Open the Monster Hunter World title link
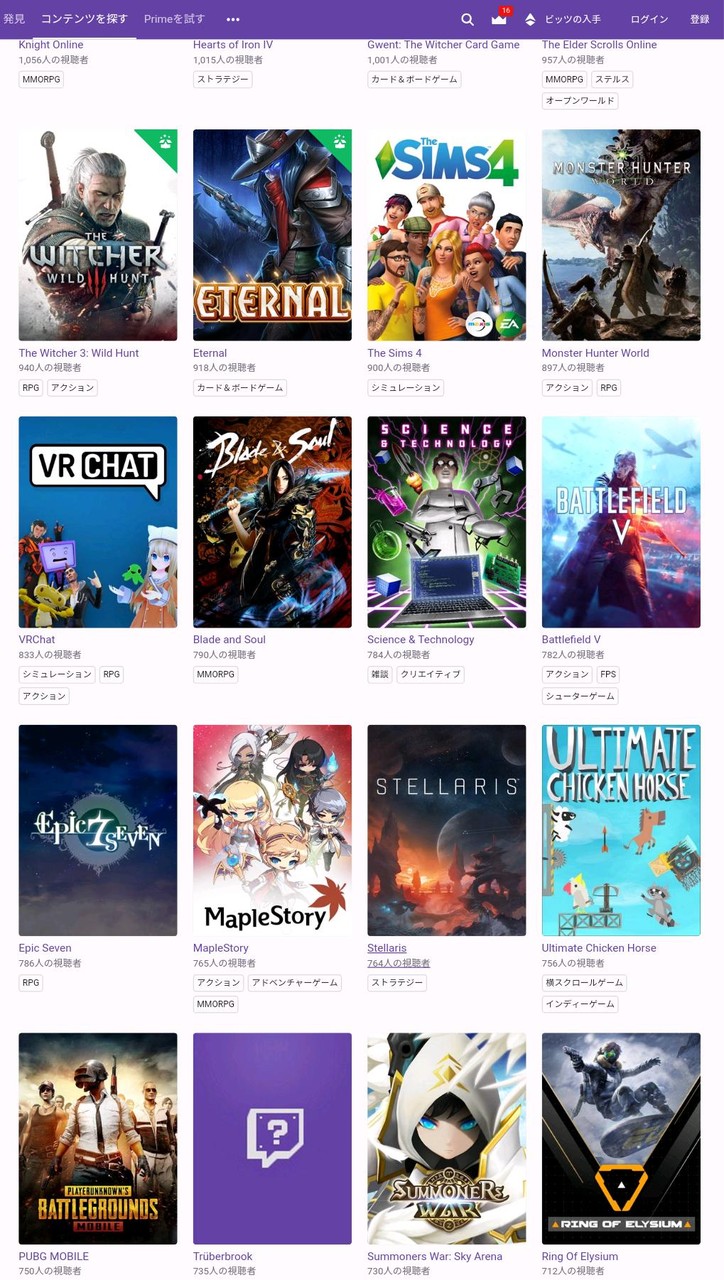This screenshot has width=724, height=1280. click(595, 353)
